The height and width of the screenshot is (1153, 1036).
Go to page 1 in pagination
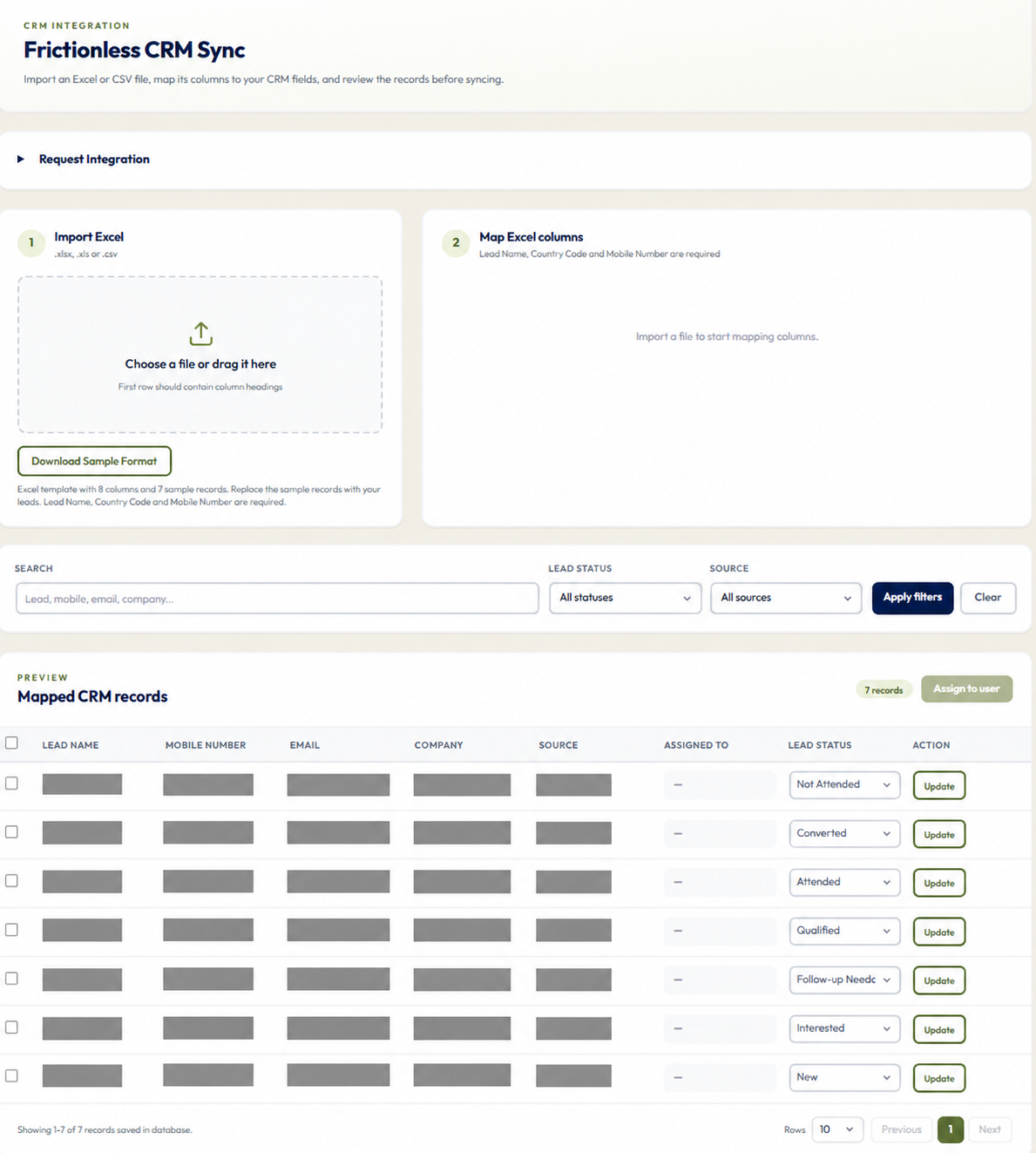pos(951,1129)
